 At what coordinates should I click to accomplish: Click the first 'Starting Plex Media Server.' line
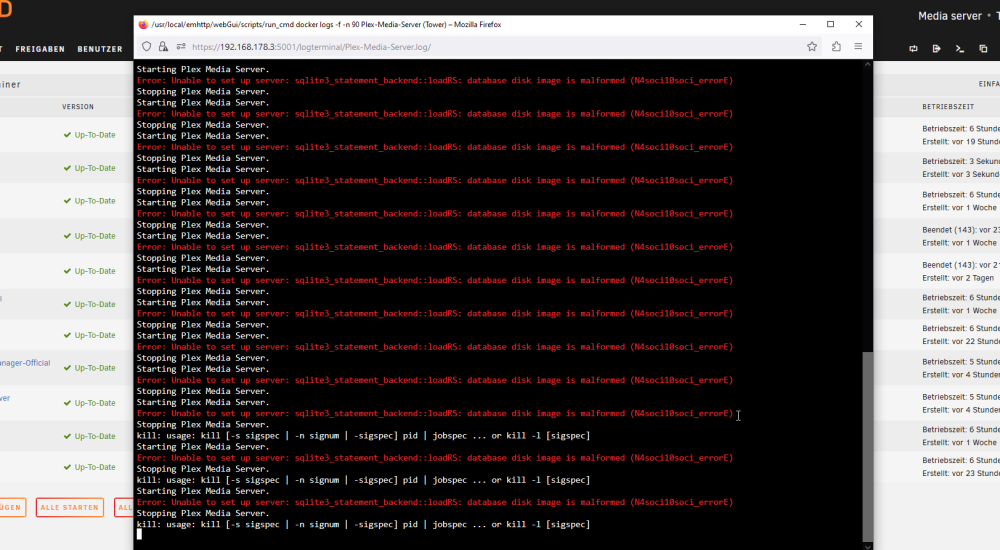[203, 70]
